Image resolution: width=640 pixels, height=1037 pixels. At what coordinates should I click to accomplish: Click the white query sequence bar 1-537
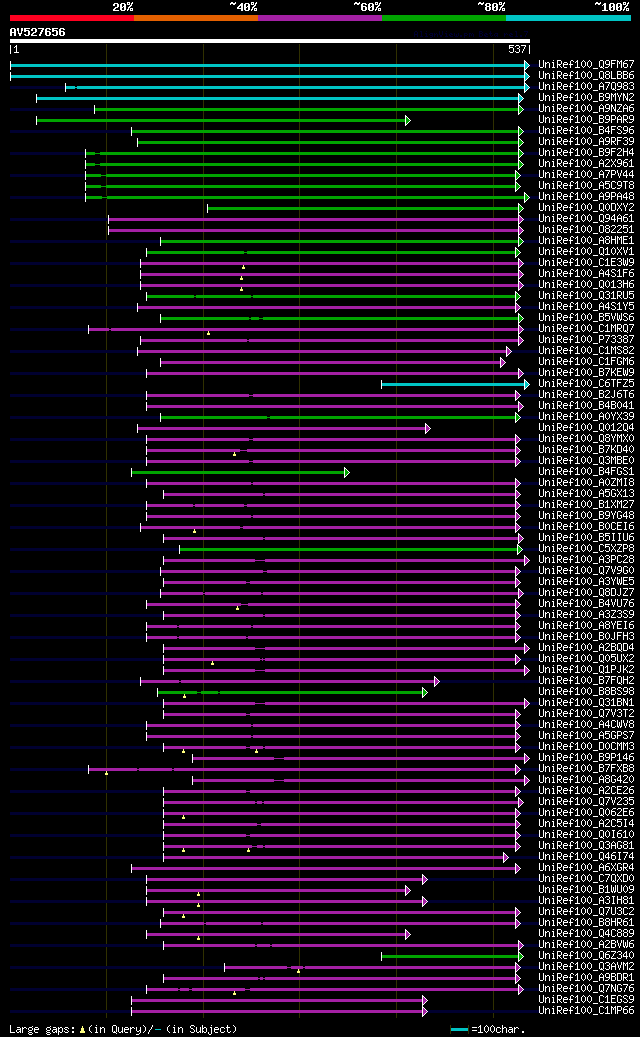point(270,41)
